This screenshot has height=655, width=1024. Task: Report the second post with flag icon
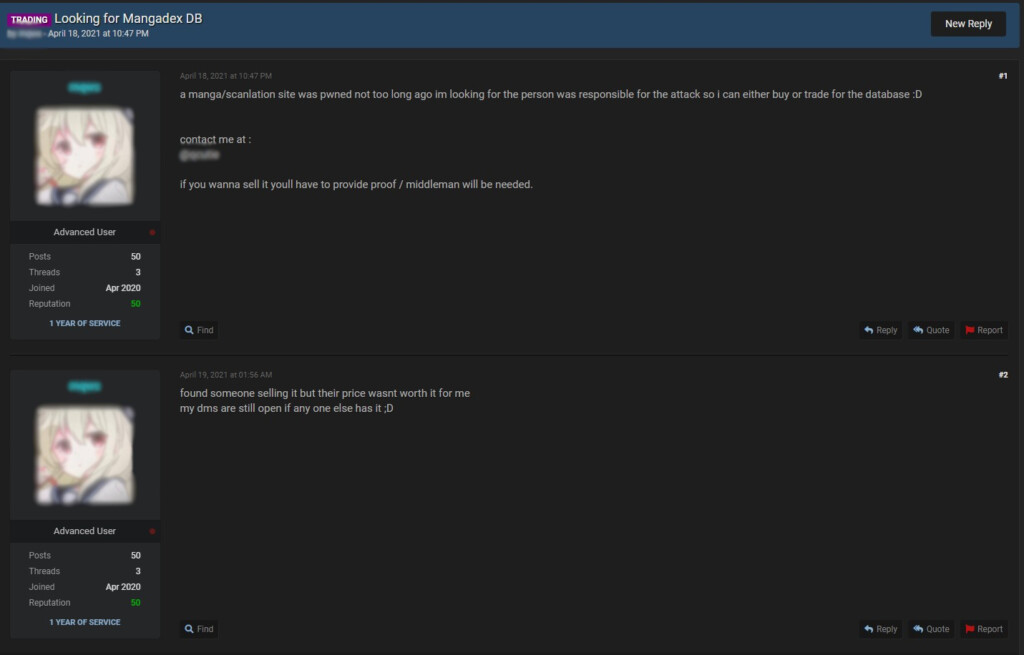click(x=984, y=629)
